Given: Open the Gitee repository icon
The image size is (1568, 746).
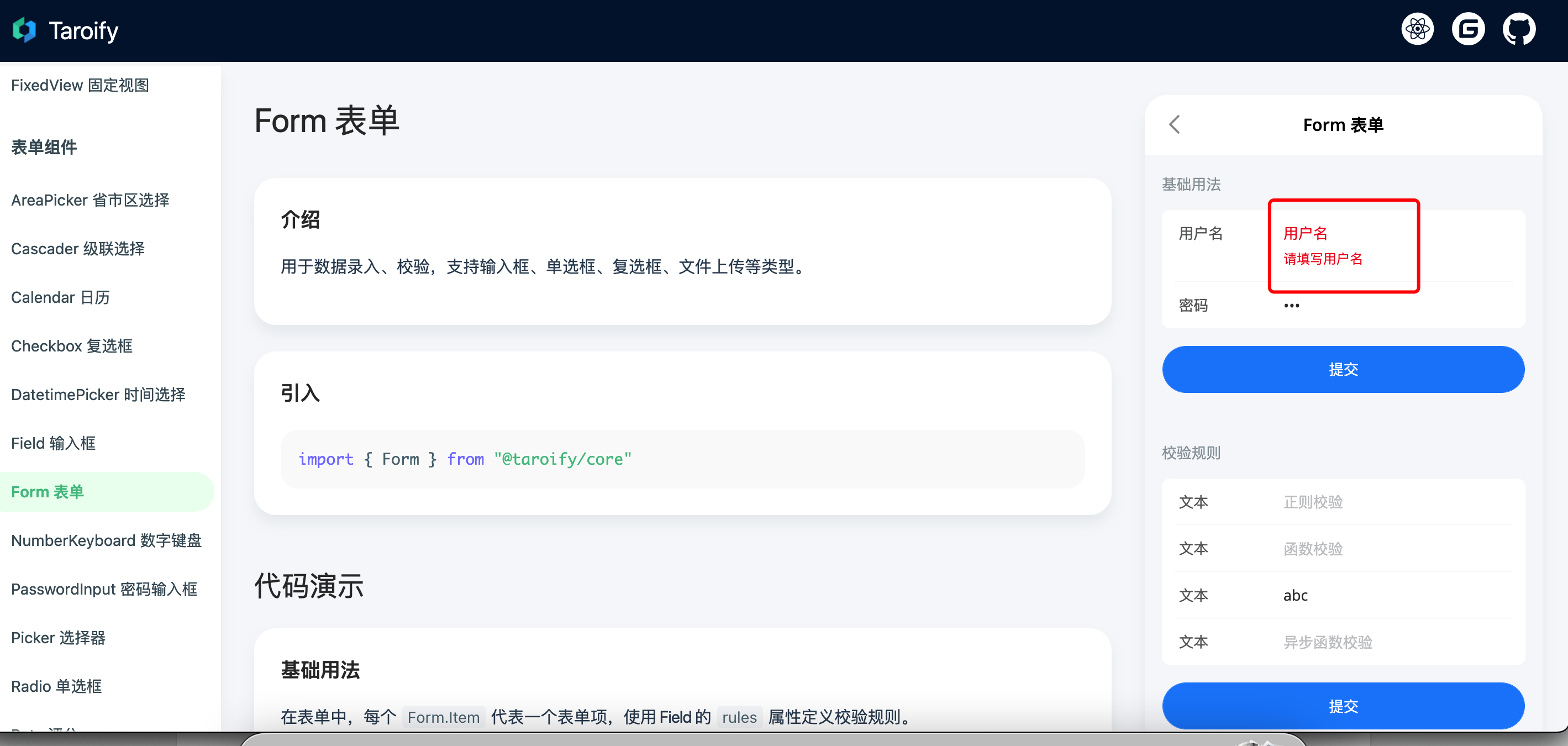Looking at the screenshot, I should 1468,29.
